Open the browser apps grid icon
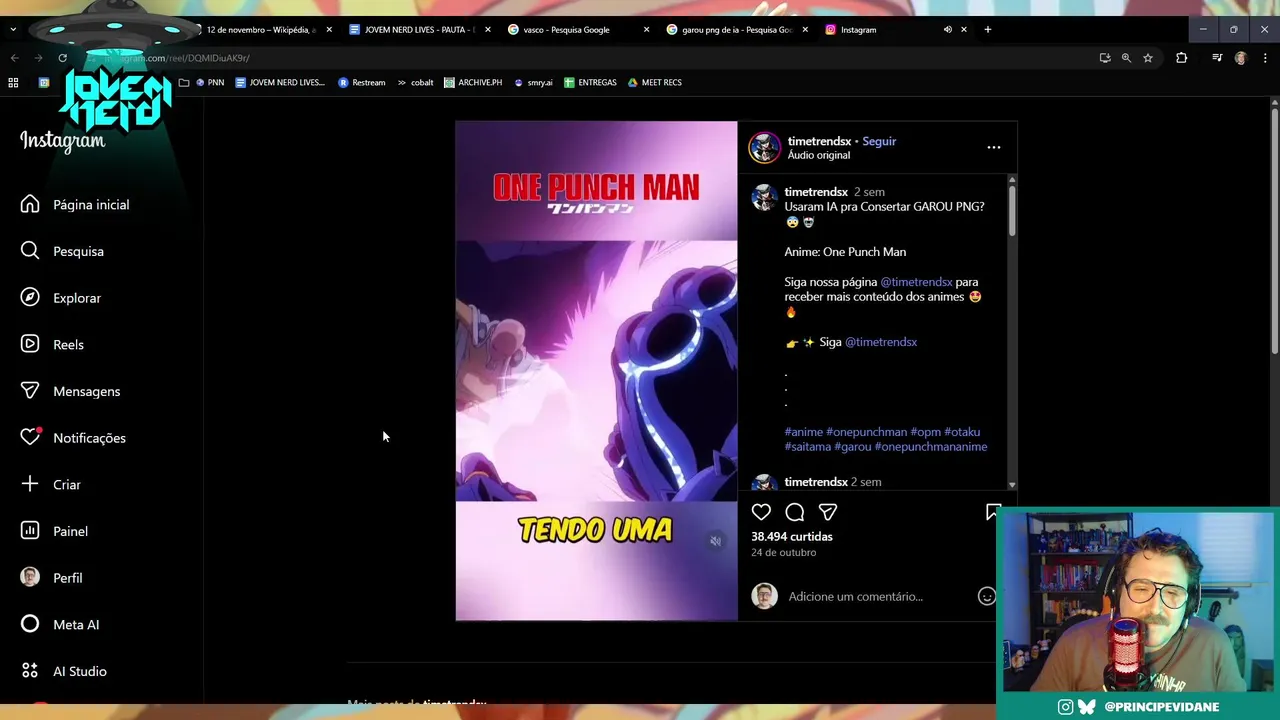1280x720 pixels. [13, 82]
